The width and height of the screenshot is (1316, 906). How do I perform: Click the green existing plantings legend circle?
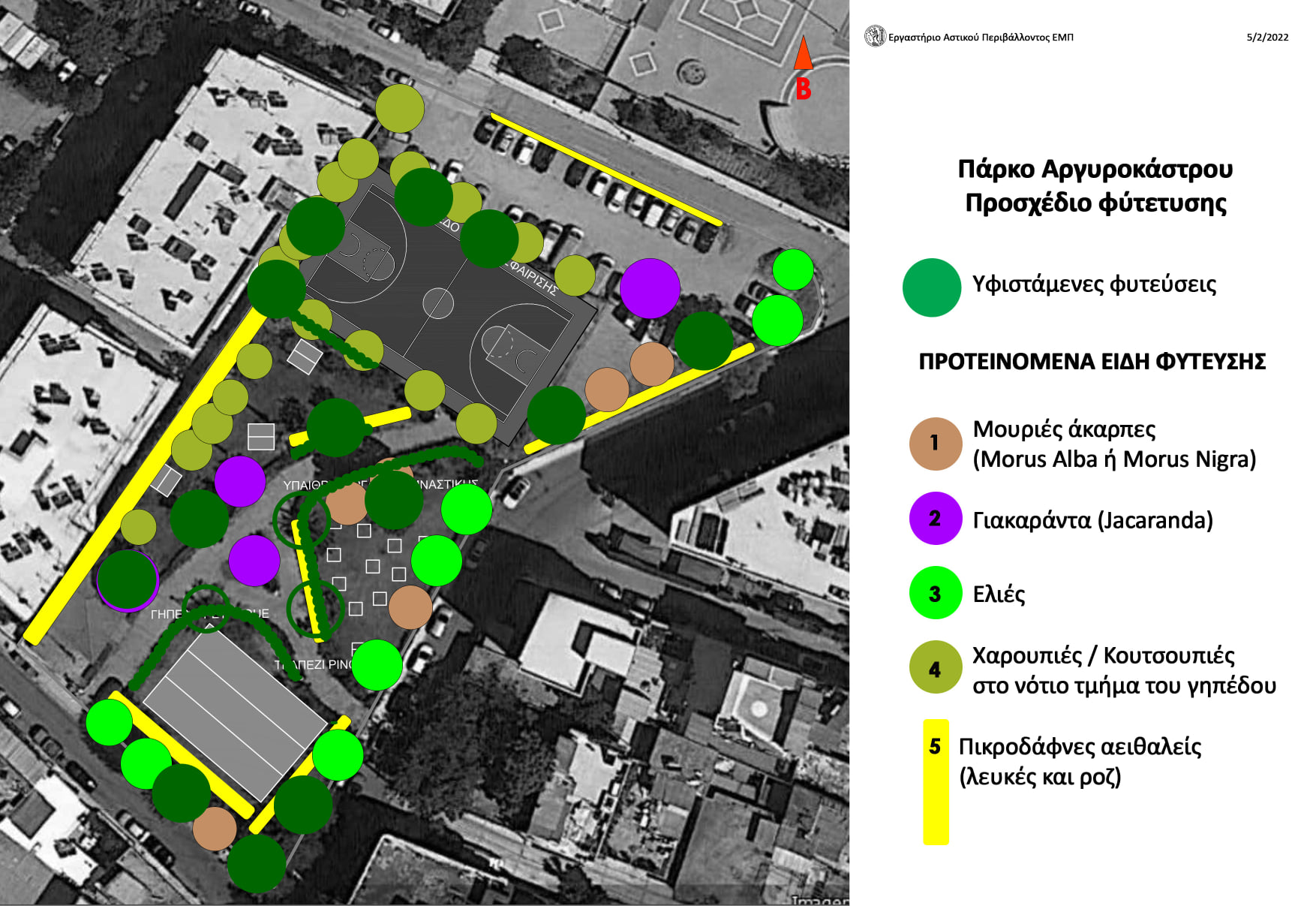[931, 287]
